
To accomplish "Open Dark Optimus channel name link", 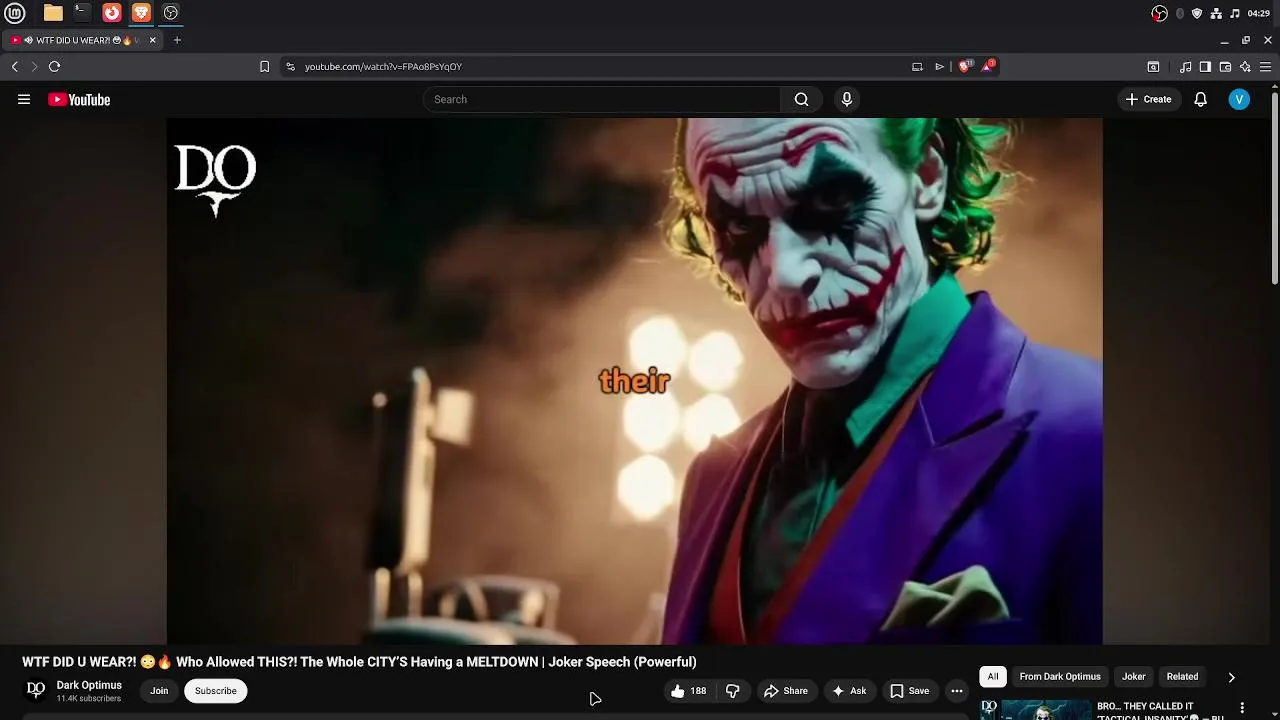I will pyautogui.click(x=89, y=685).
